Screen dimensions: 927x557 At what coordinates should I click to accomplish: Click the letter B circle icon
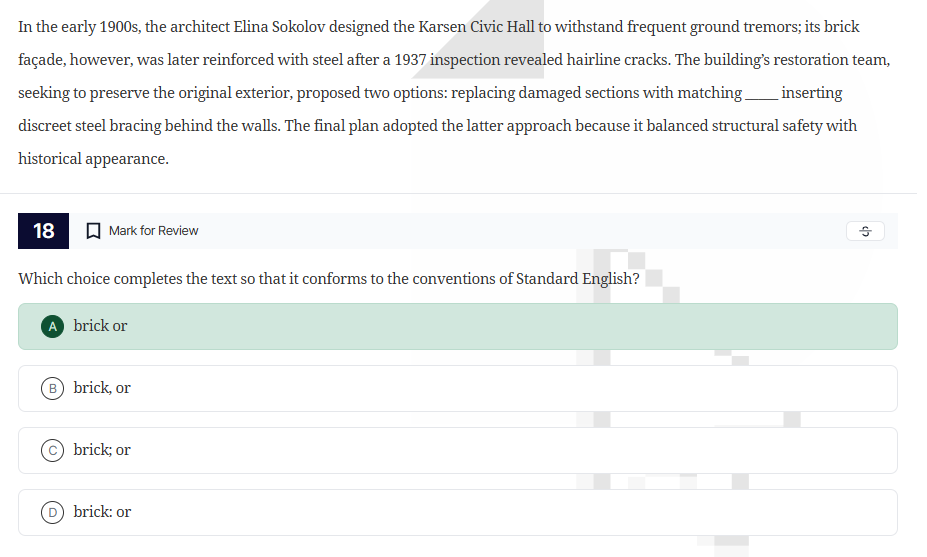coord(50,388)
